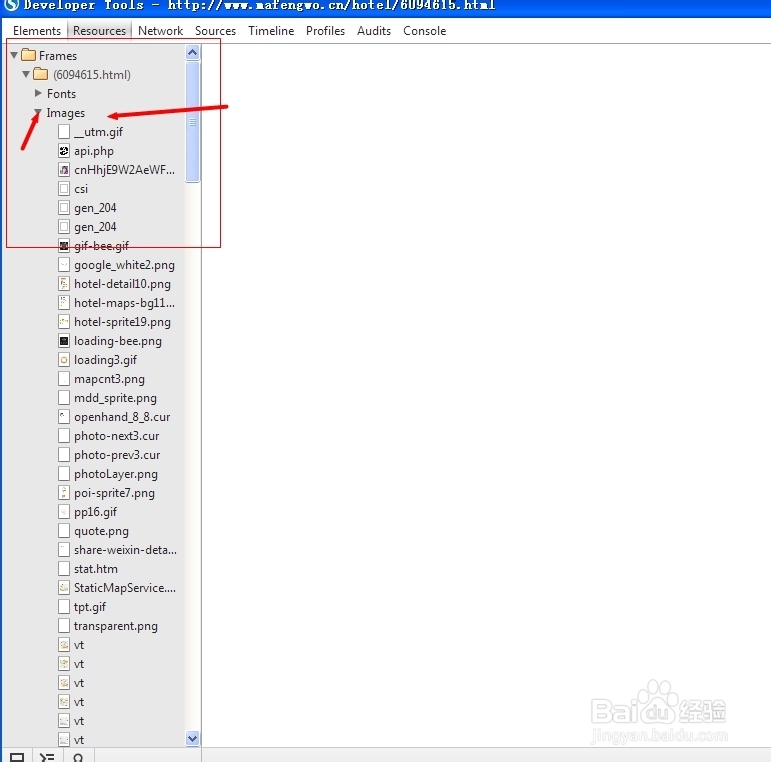Select photo-next3.cur in the tree

[x=117, y=436]
